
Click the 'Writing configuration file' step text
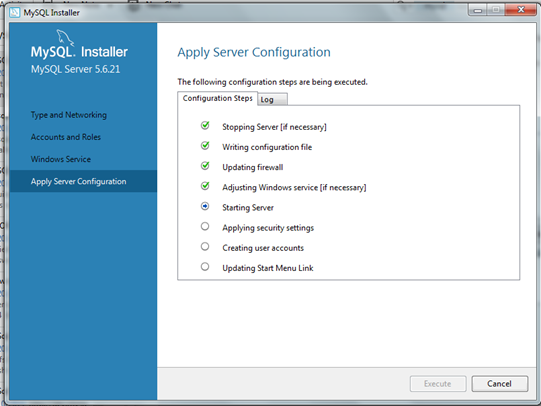tap(267, 147)
